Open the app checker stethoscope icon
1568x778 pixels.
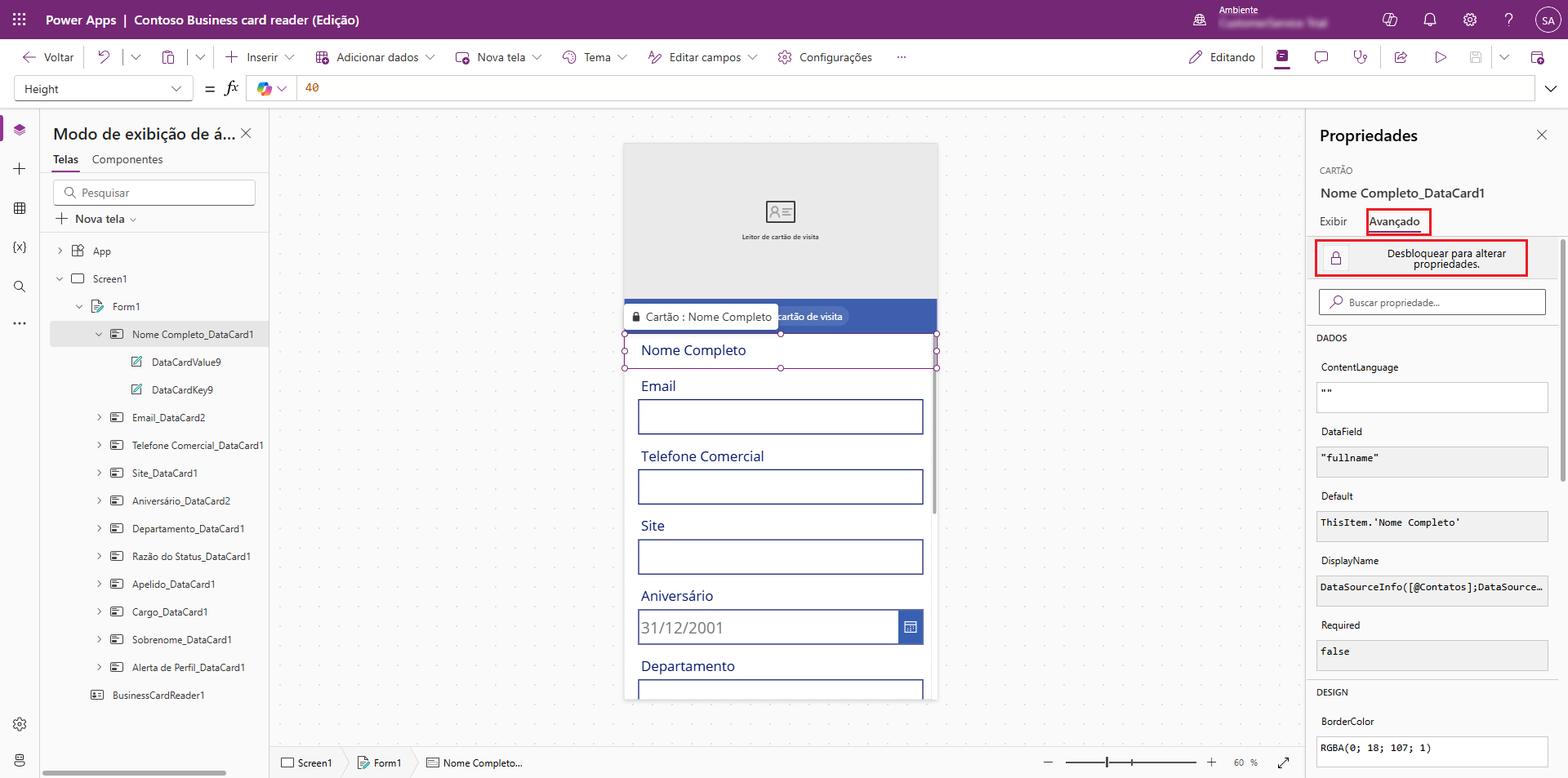(x=1361, y=57)
